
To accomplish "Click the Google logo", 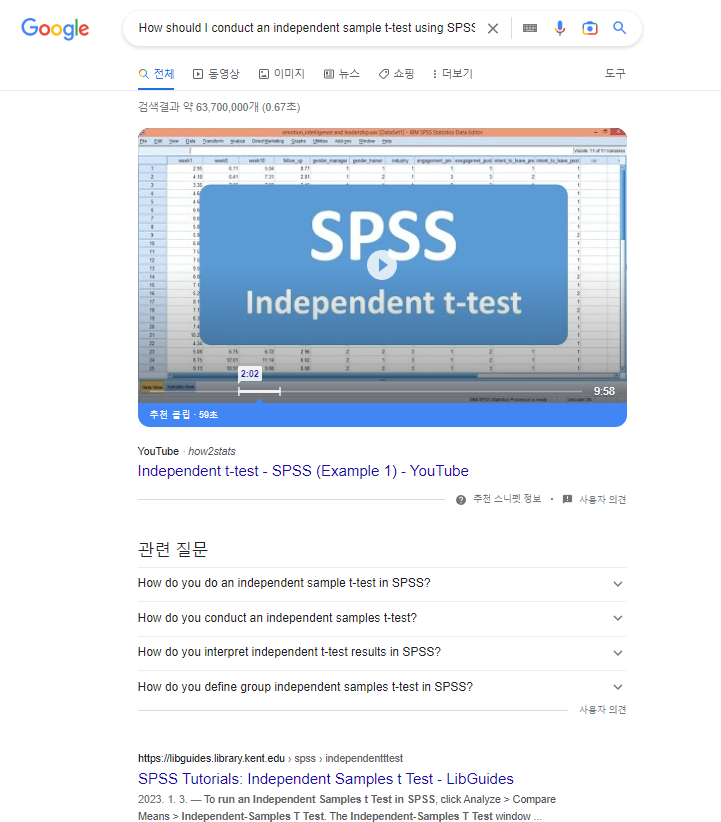I will [x=55, y=28].
